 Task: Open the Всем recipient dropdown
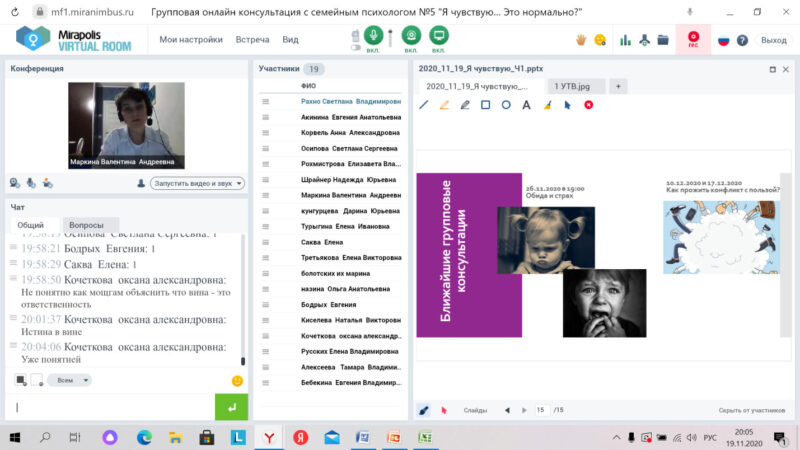click(x=69, y=380)
